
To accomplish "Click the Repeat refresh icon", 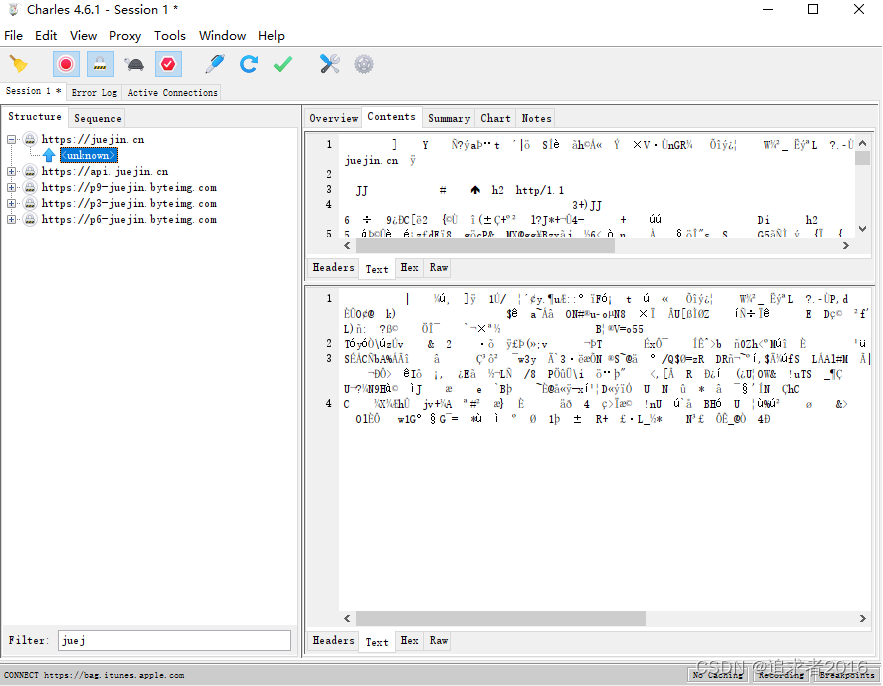I will point(248,64).
